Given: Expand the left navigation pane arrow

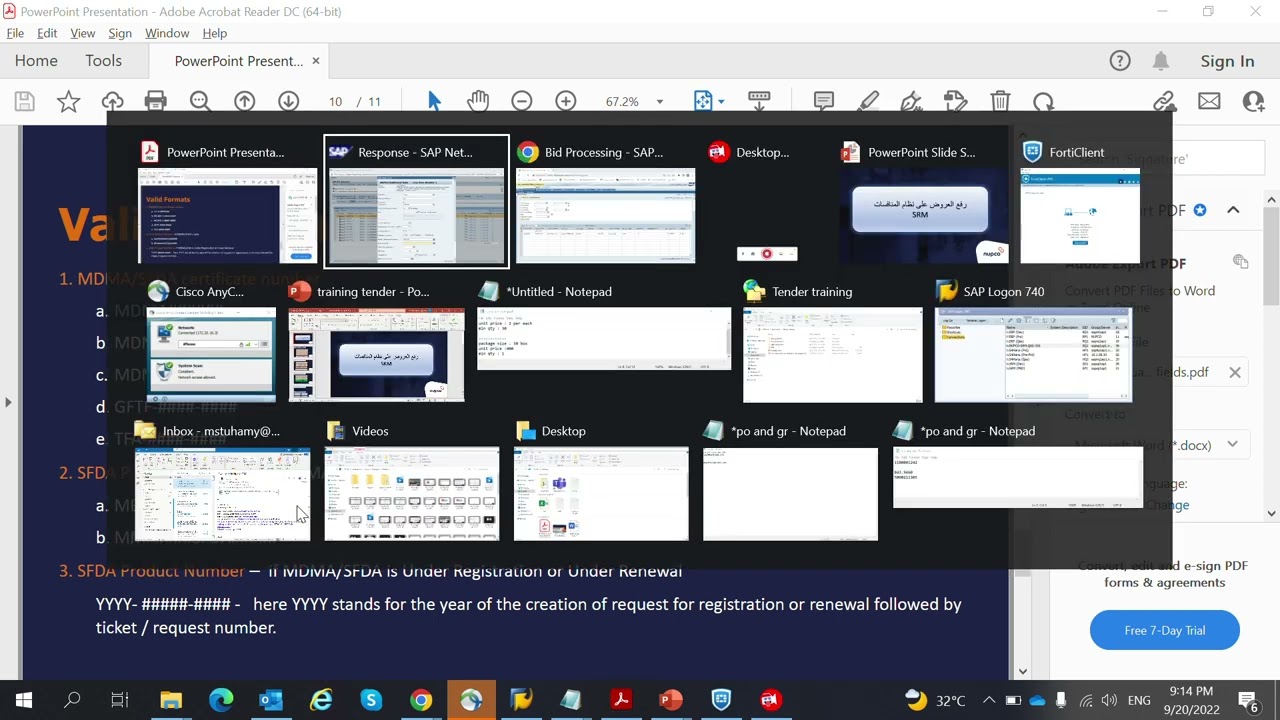Looking at the screenshot, I should [x=8, y=402].
